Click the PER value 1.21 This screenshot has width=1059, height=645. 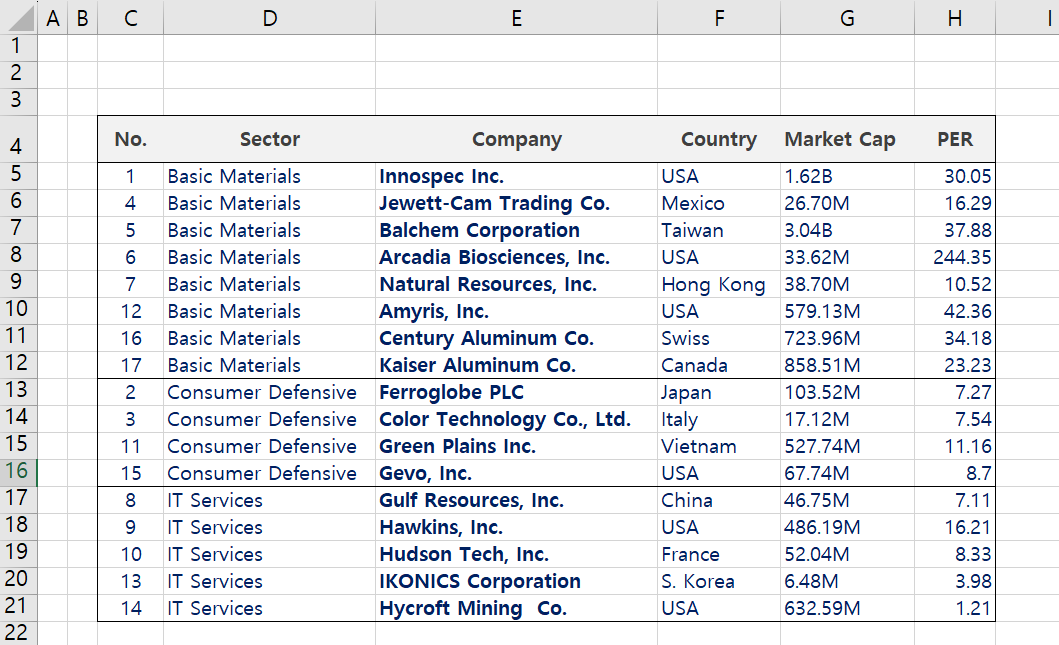pyautogui.click(x=954, y=609)
